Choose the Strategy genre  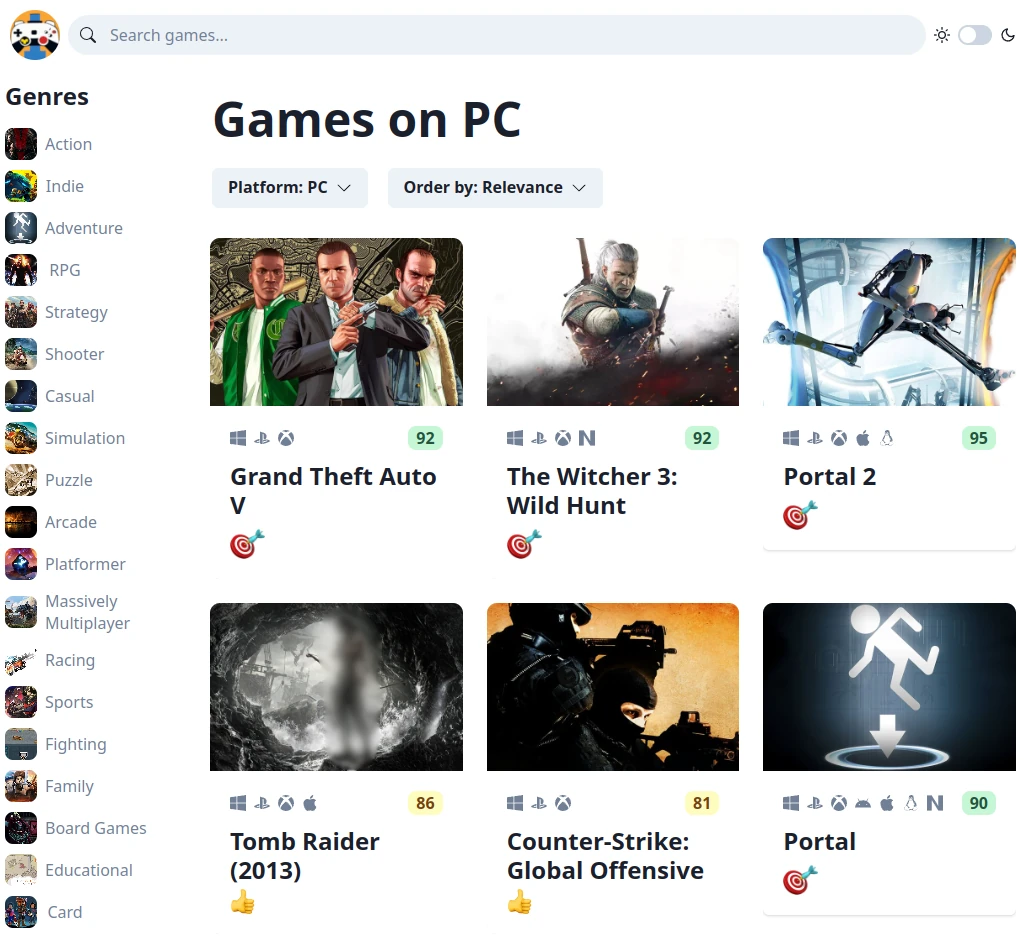(x=77, y=312)
